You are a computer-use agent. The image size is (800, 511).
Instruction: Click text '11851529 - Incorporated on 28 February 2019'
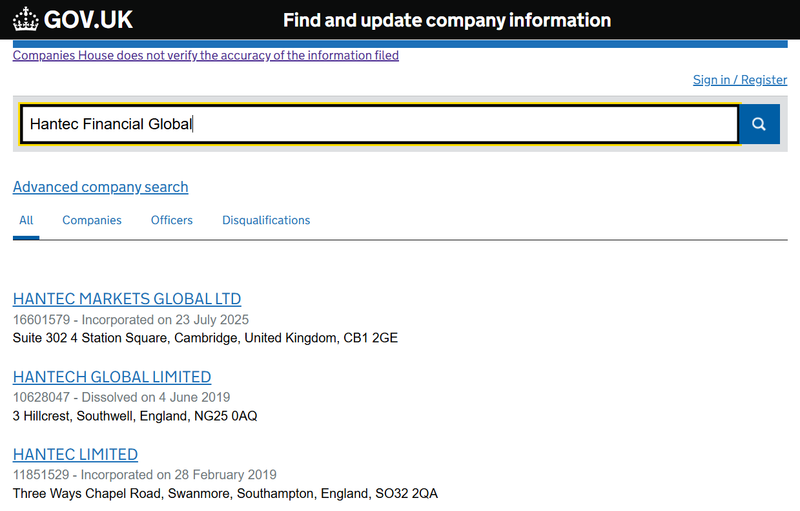point(144,475)
